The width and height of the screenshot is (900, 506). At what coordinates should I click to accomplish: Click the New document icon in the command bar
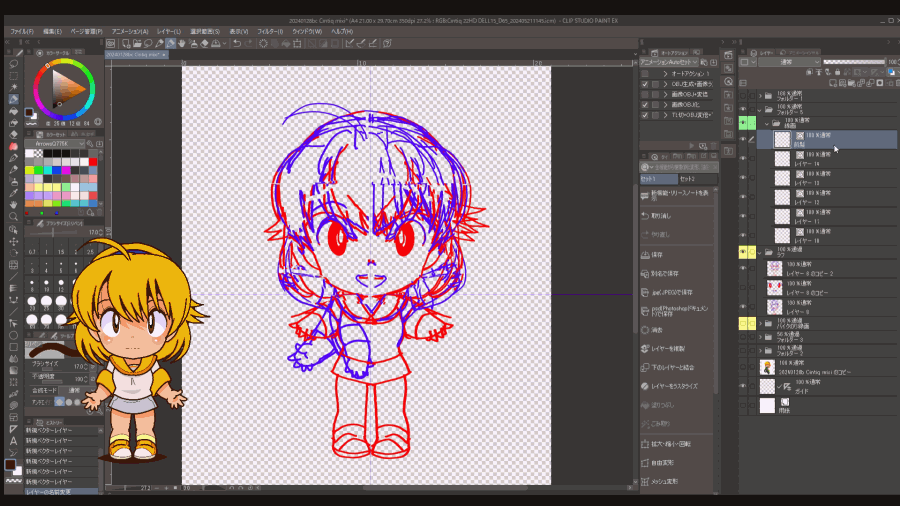click(126, 44)
